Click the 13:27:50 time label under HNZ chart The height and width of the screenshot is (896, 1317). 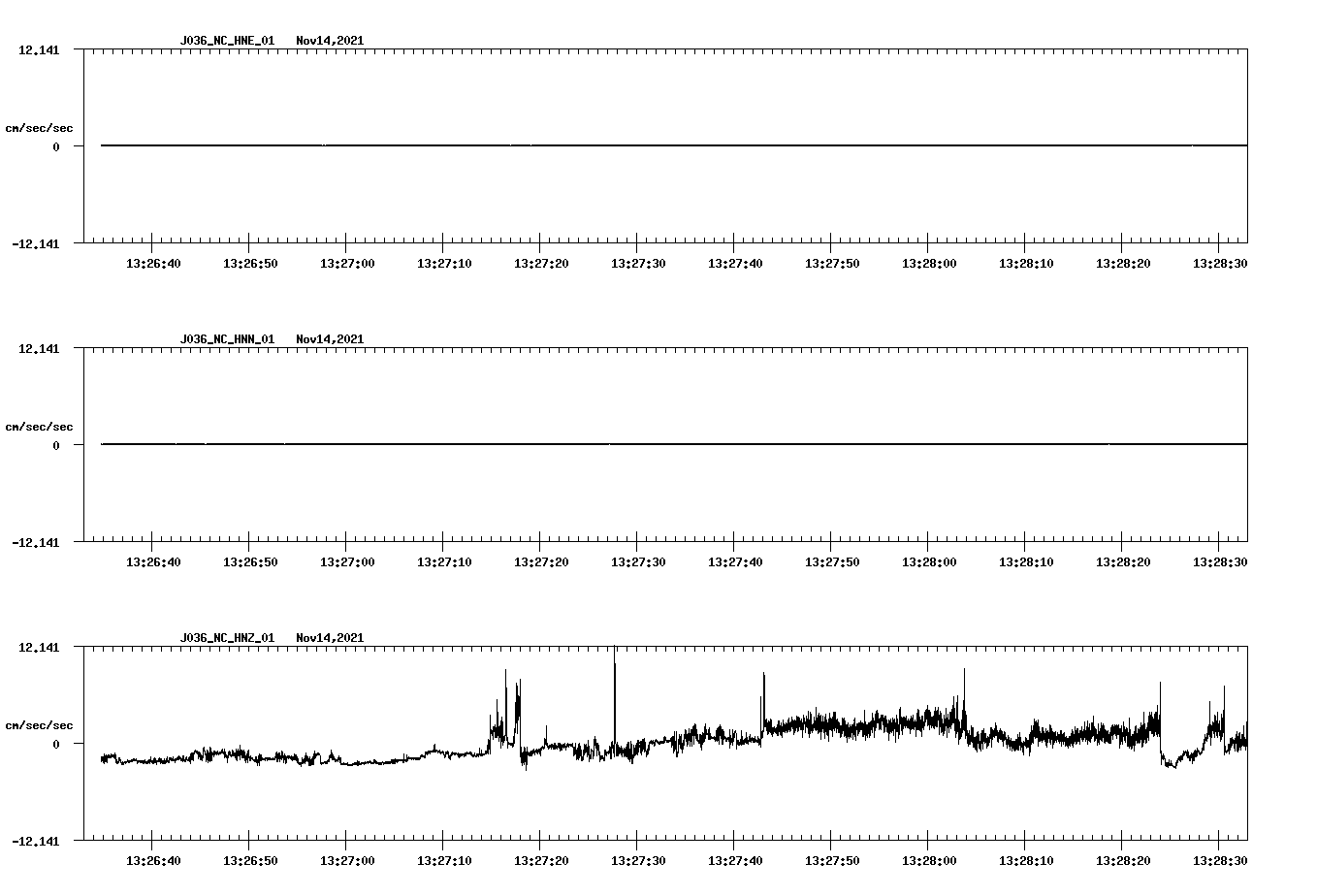tap(832, 860)
